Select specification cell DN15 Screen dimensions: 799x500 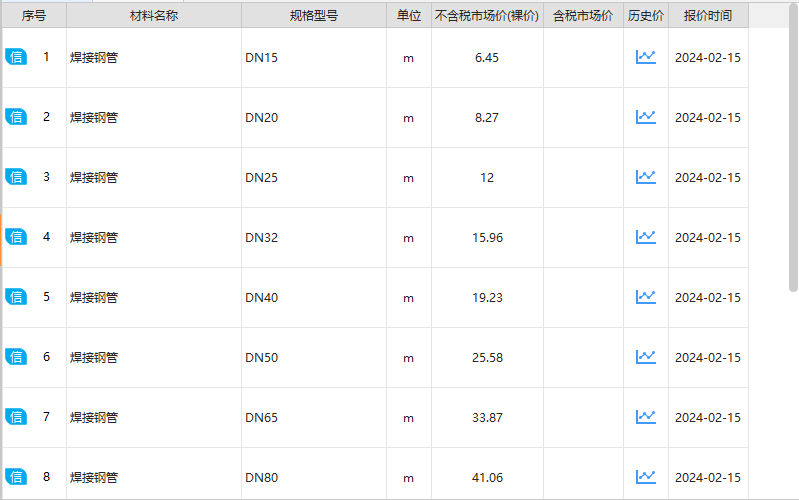314,58
